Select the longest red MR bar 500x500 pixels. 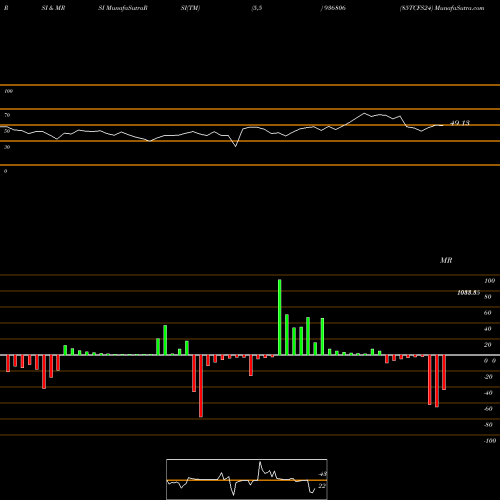(x=201, y=386)
